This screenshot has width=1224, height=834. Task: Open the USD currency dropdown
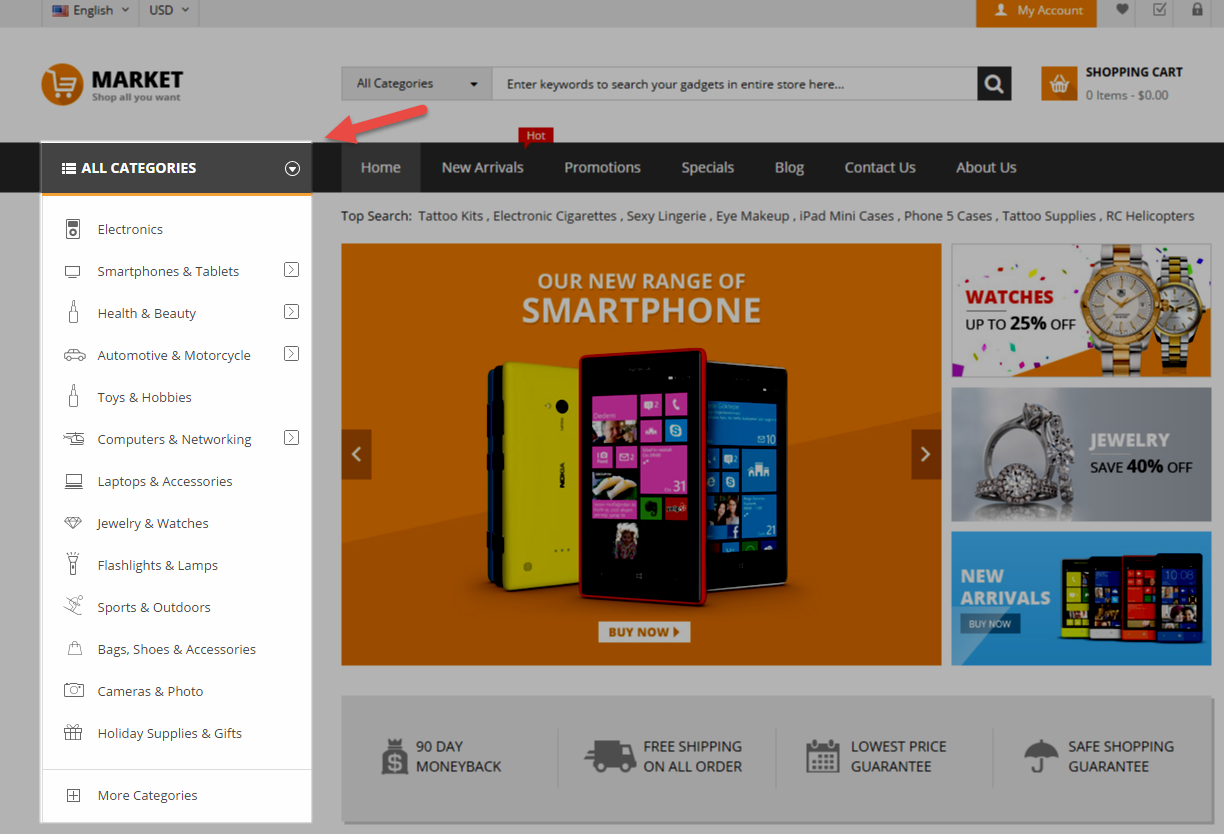(169, 10)
